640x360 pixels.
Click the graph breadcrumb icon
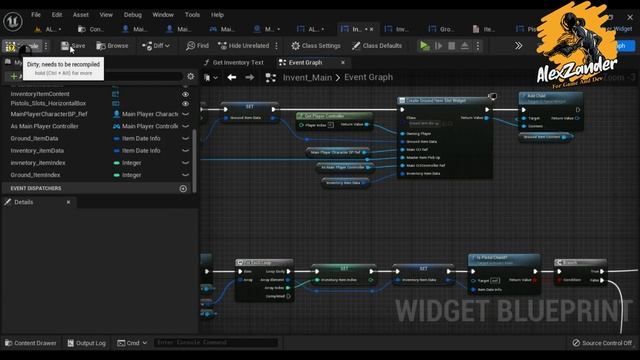pos(271,78)
